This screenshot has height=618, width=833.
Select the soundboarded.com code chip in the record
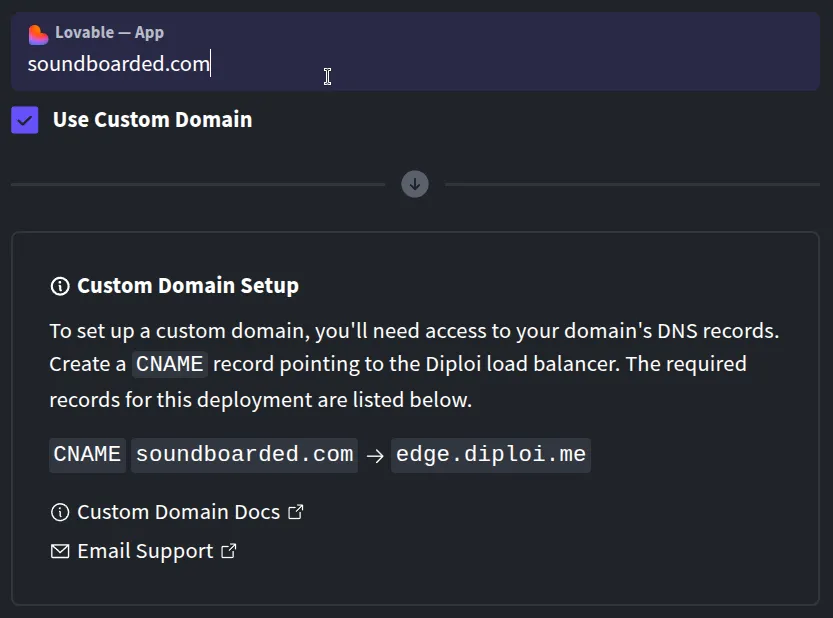coord(244,455)
